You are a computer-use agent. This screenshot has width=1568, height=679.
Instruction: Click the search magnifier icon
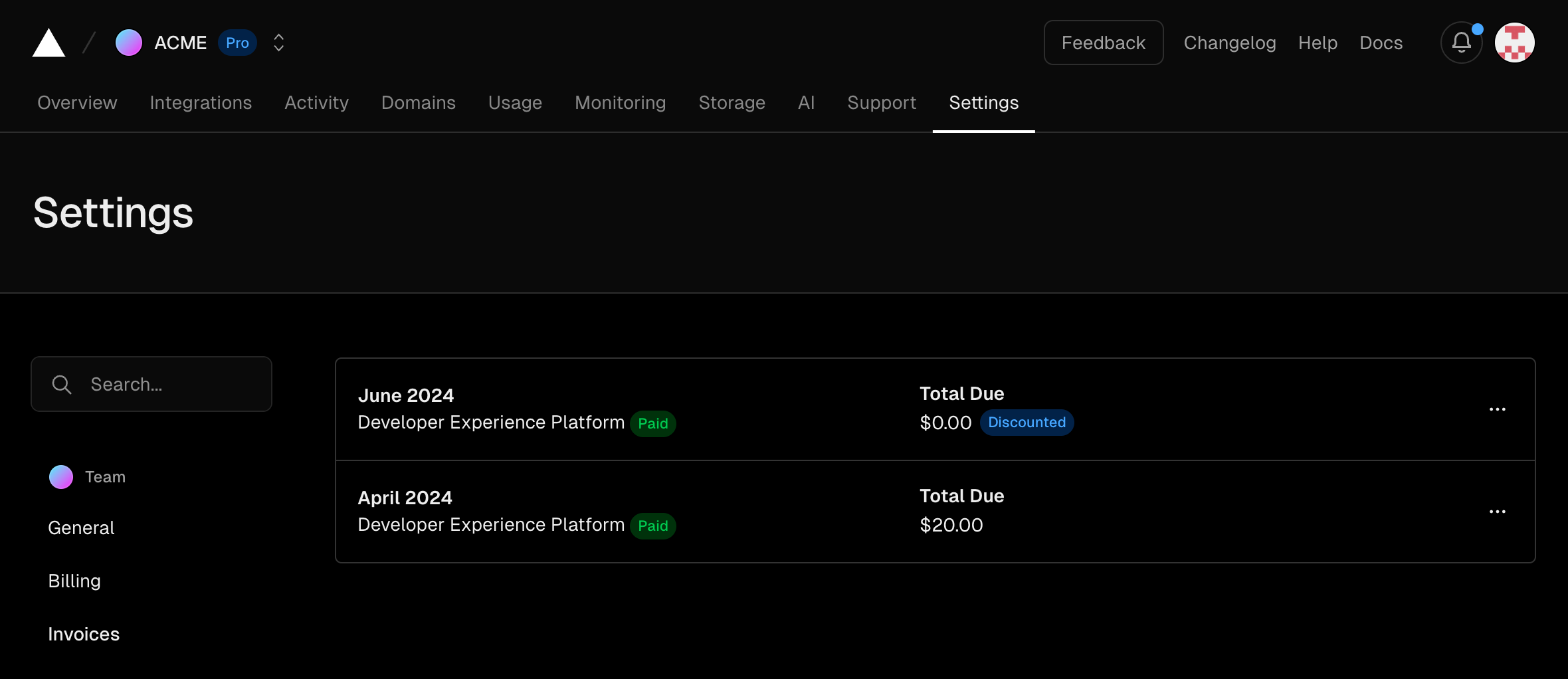(x=62, y=385)
